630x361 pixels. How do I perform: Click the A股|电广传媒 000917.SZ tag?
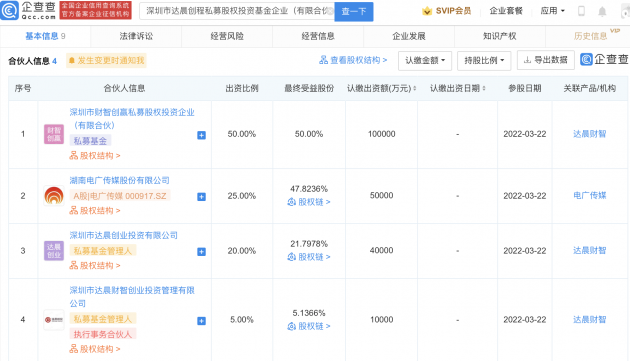pyautogui.click(x=120, y=196)
